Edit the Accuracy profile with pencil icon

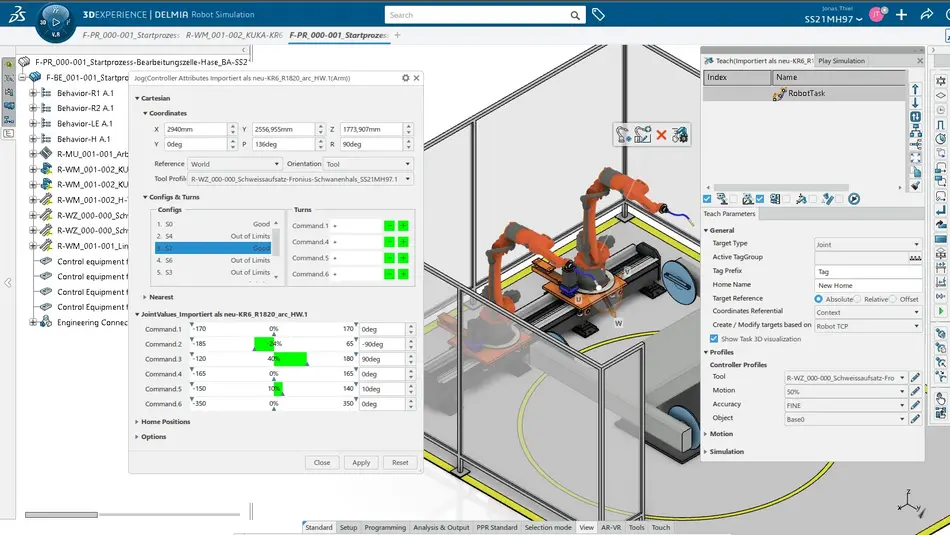[915, 405]
